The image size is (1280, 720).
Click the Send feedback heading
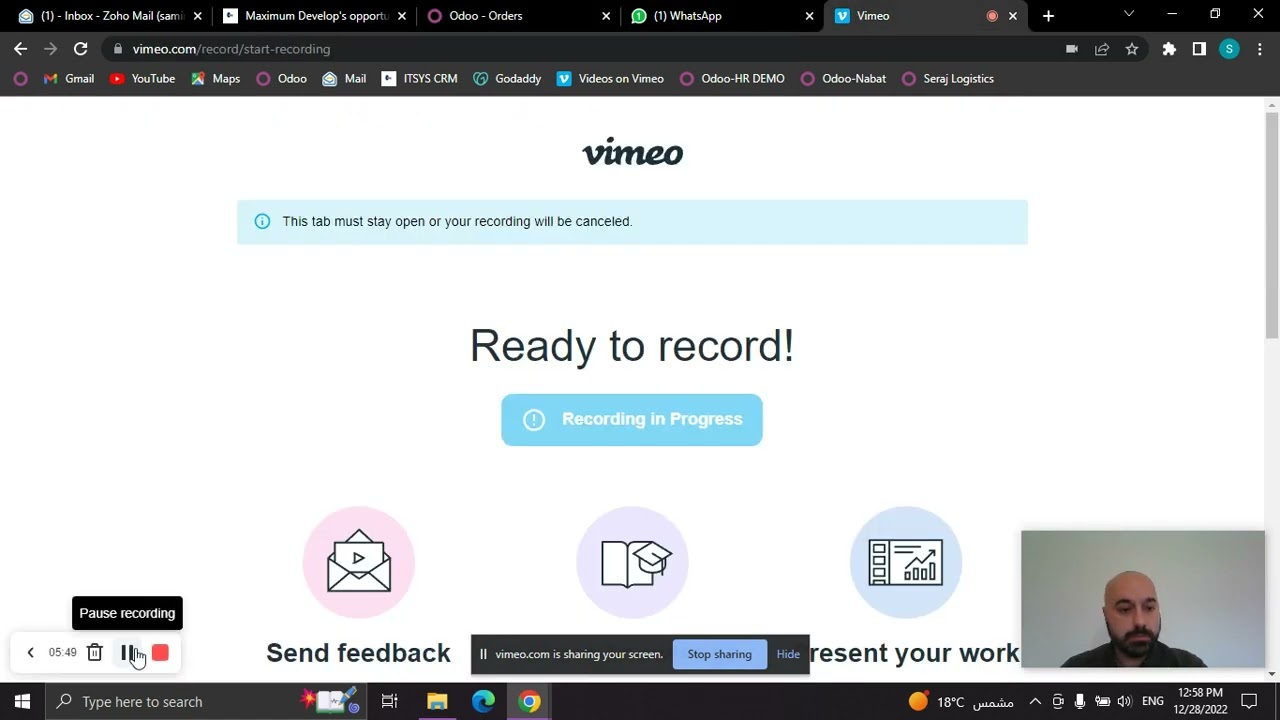358,653
